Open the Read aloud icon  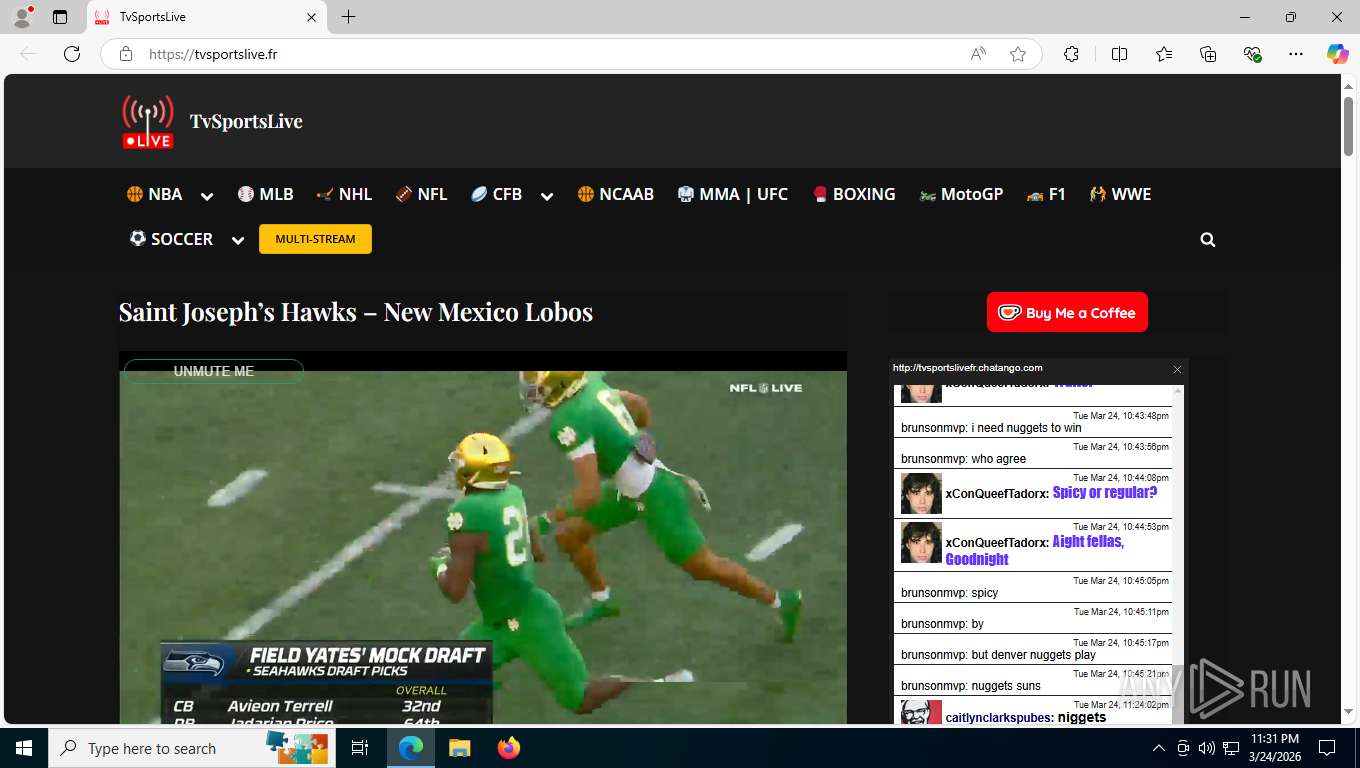tap(978, 54)
